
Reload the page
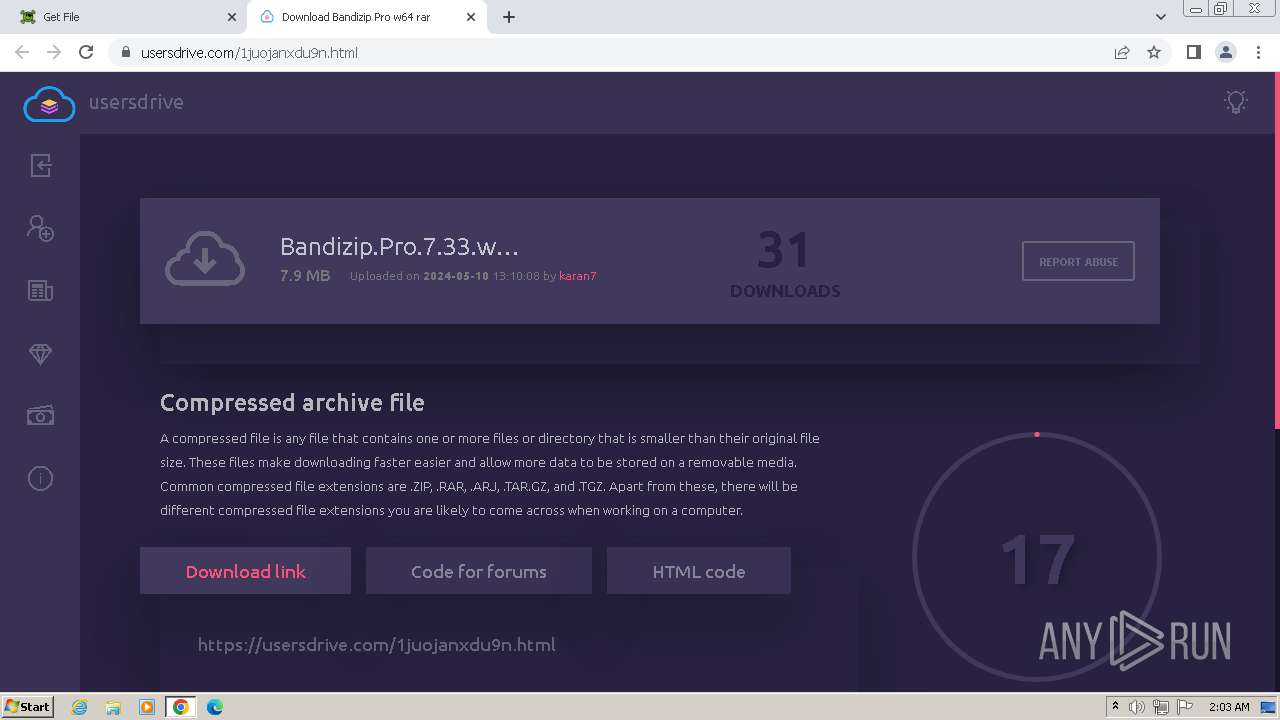coord(86,52)
